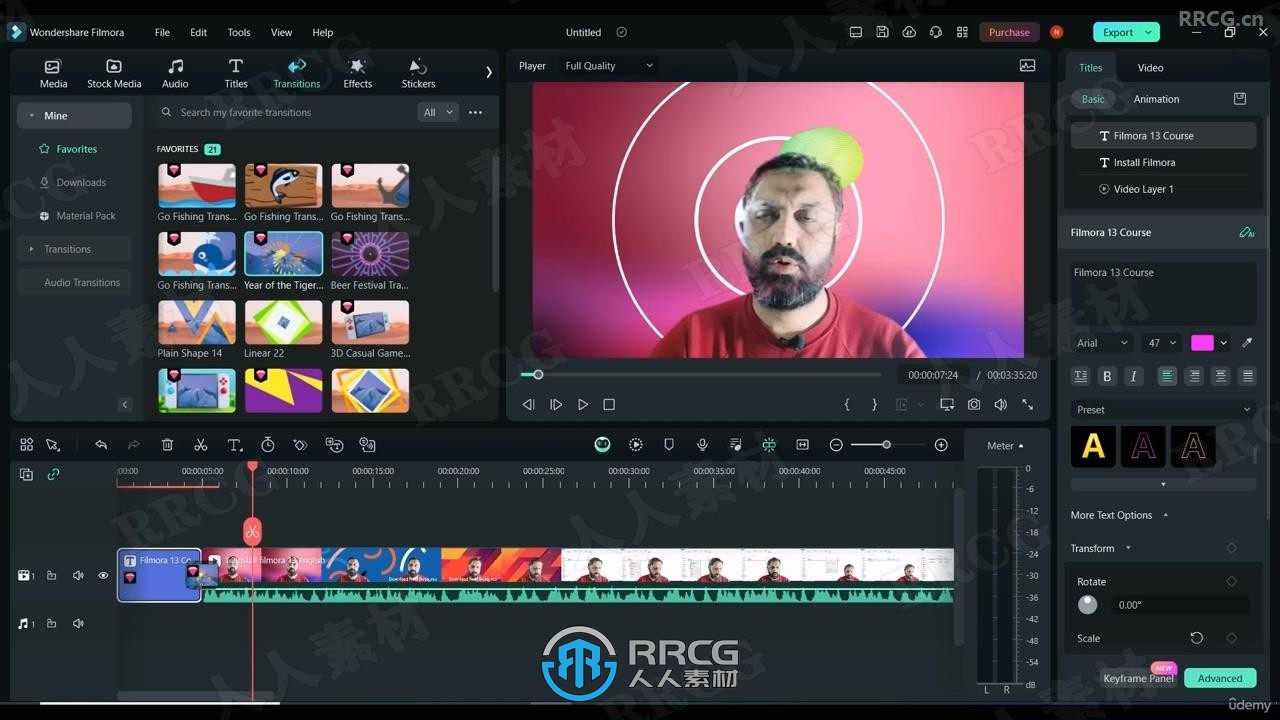Viewport: 1280px width, 720px height.
Task: Click the voiceover microphone icon
Action: pos(702,445)
